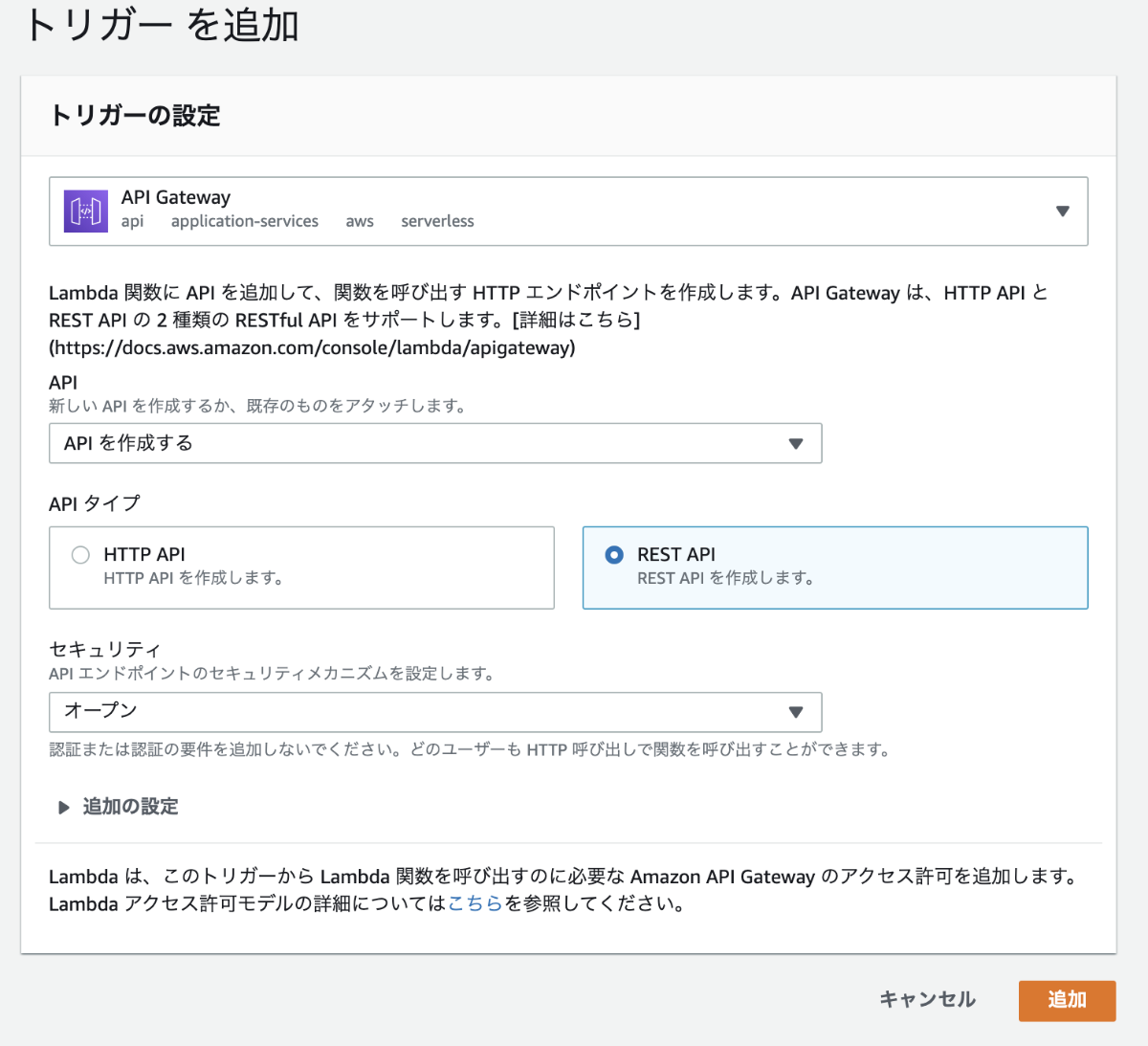Click the 'API Gateway' title text
This screenshot has height=1046, width=1148.
pyautogui.click(x=176, y=197)
